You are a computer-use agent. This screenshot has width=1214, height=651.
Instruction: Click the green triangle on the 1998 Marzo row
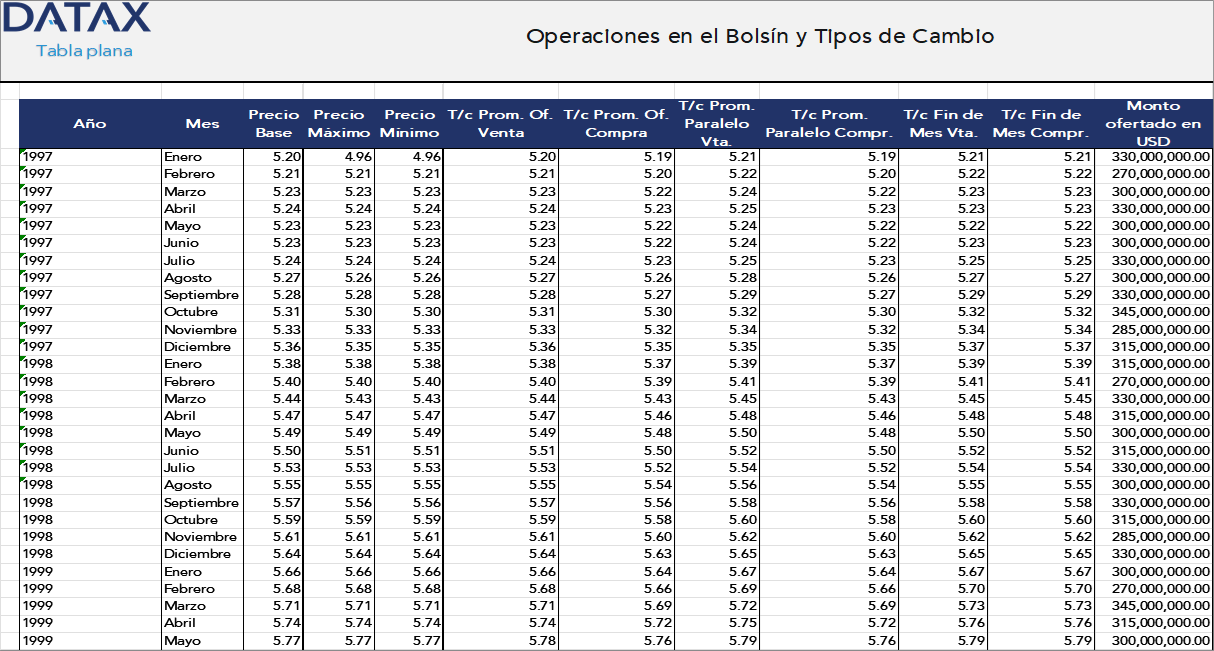pyautogui.click(x=24, y=395)
